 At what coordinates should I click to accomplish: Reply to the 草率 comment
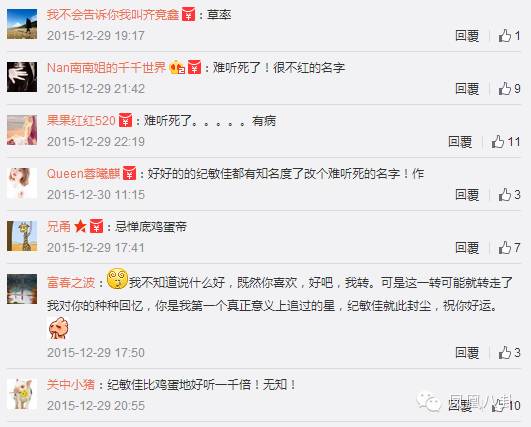tap(467, 36)
